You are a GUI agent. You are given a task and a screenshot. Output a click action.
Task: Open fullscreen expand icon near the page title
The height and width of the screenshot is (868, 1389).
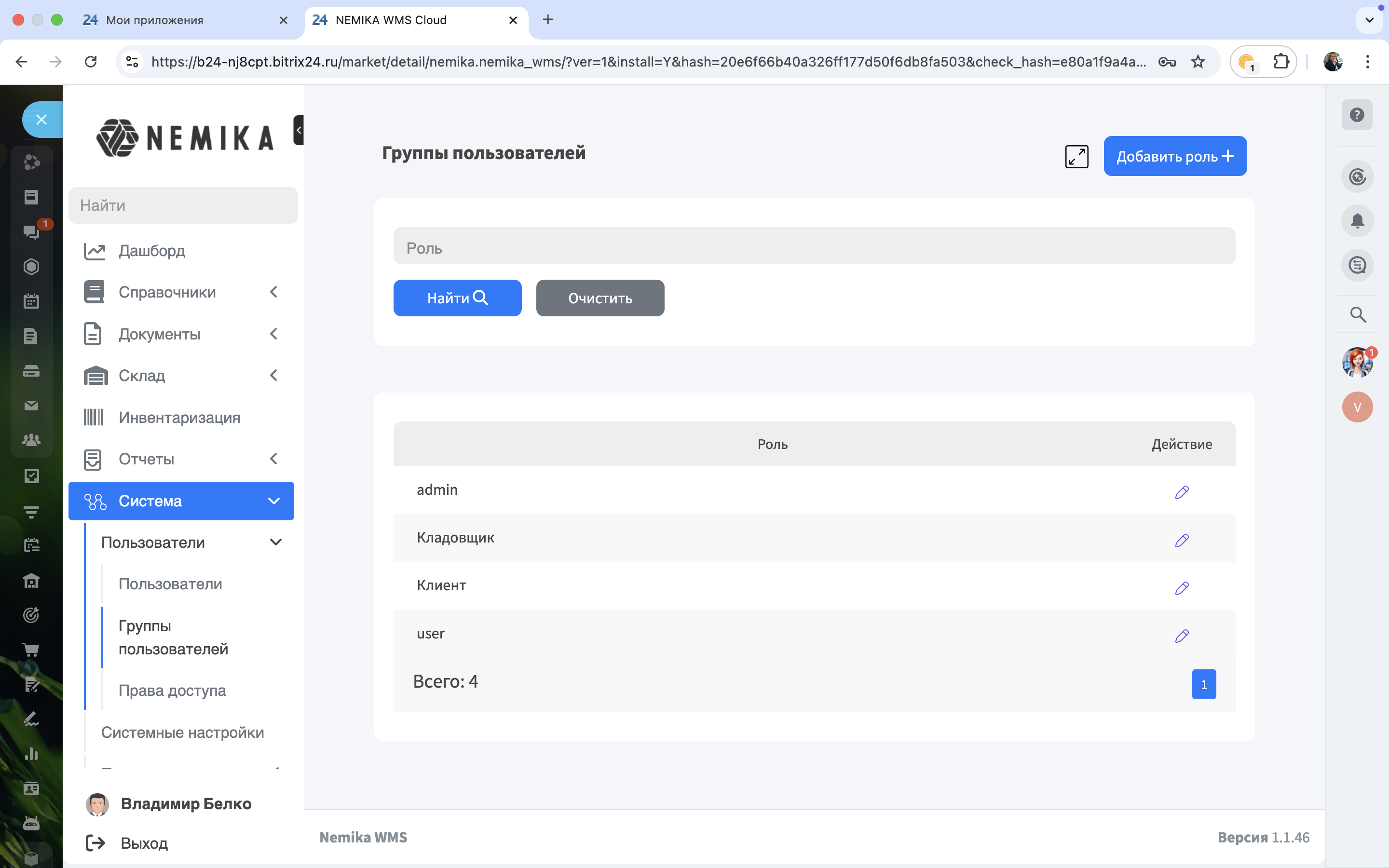(1076, 156)
